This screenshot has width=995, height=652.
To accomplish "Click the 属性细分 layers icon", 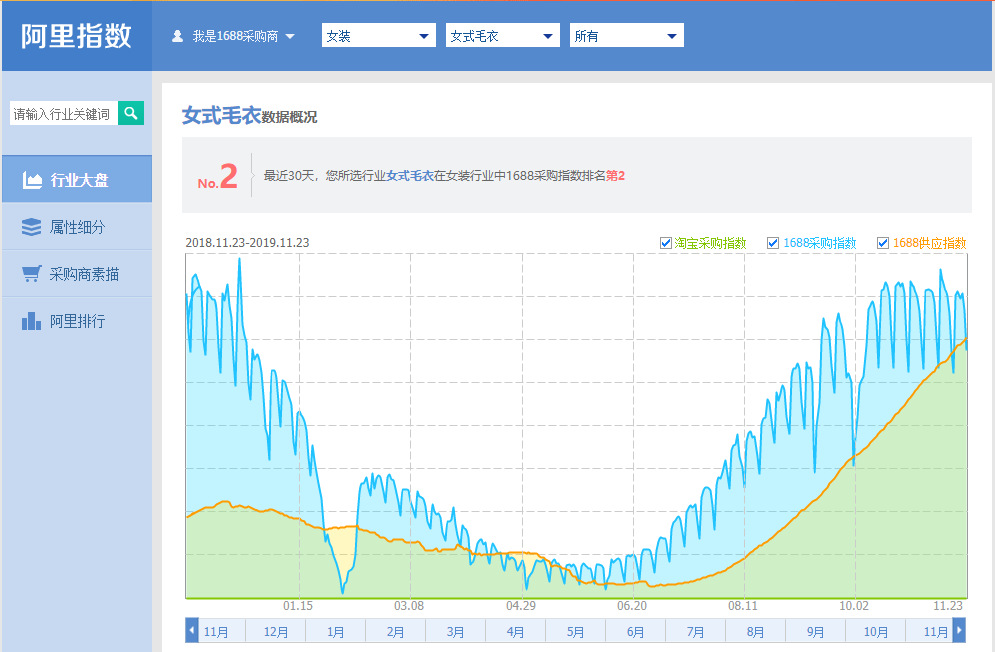I will [x=31, y=227].
